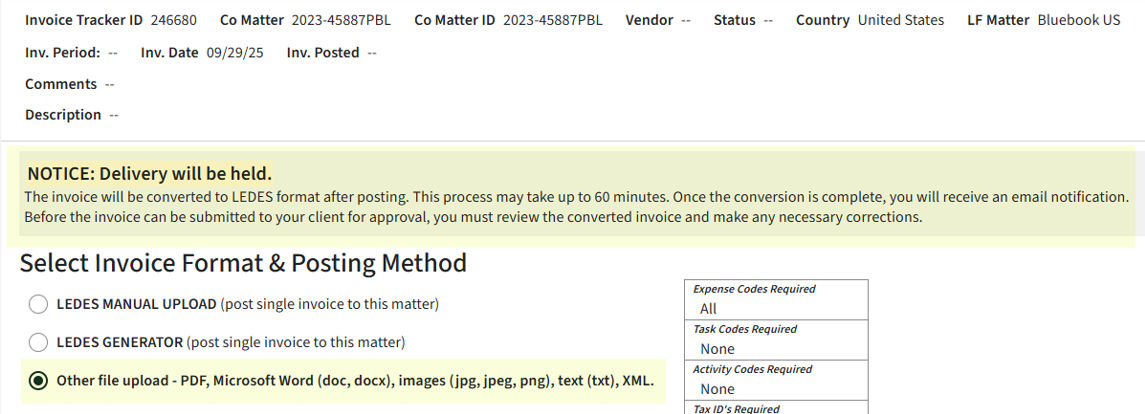Viewport: 1145px width, 414px height.
Task: Click the Select Invoice Format & Posting Method heading
Action: (x=243, y=263)
